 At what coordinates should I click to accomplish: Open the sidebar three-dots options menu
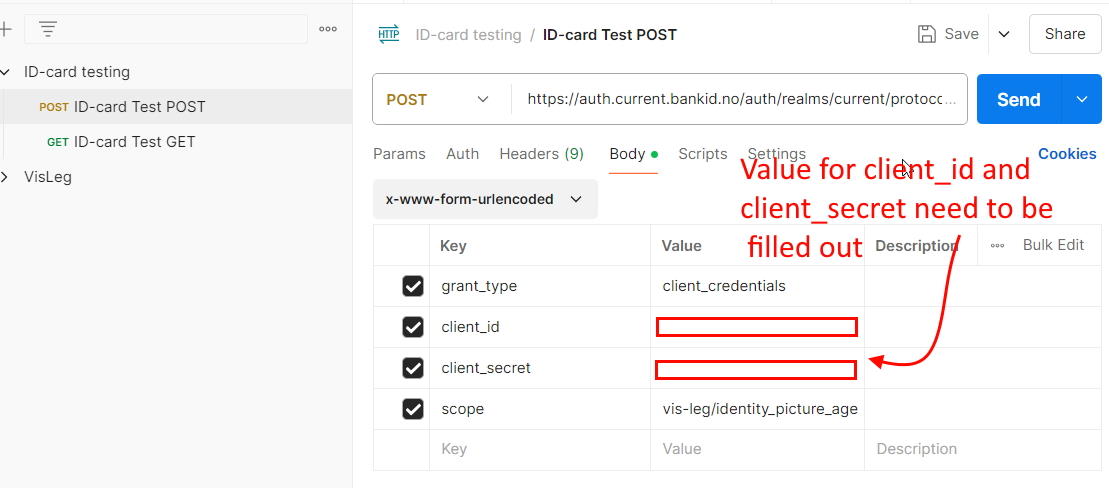click(x=327, y=29)
